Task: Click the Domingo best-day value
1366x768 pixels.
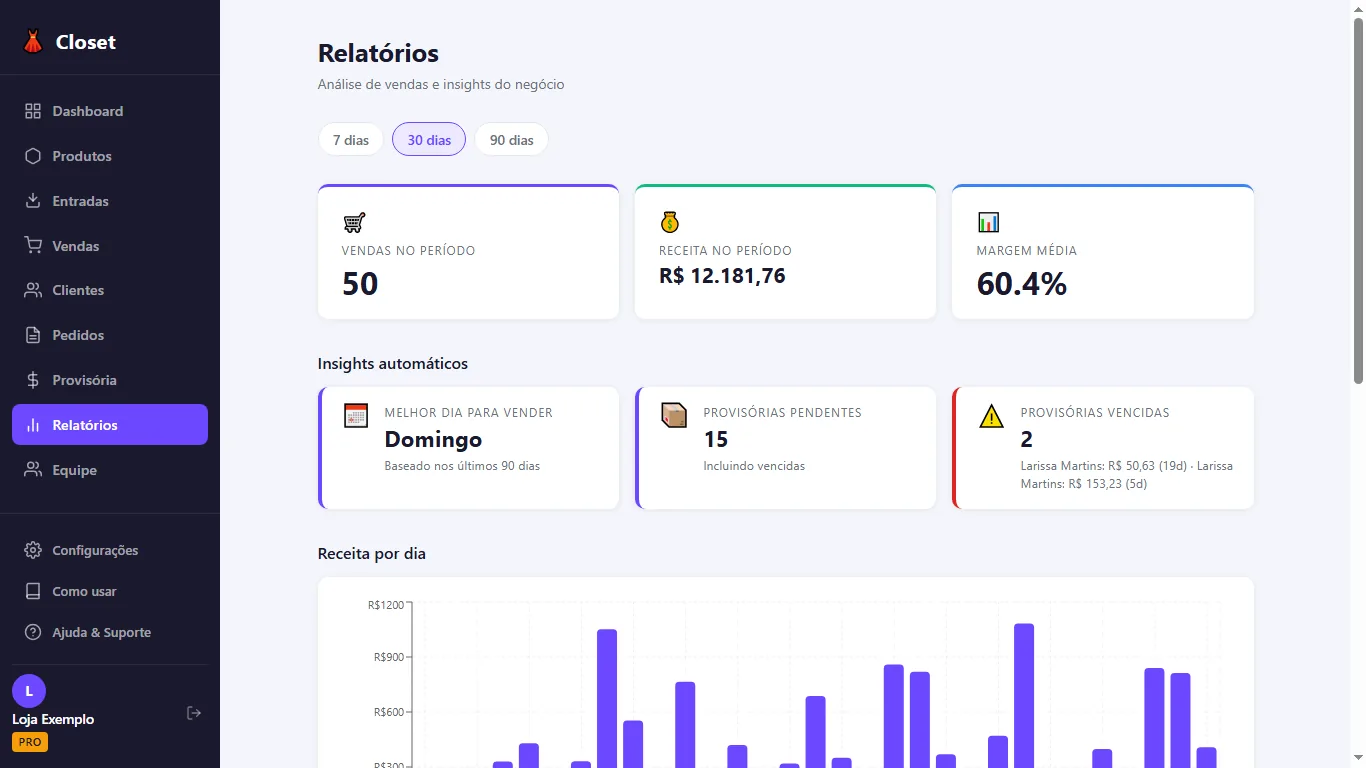Action: pyautogui.click(x=433, y=439)
